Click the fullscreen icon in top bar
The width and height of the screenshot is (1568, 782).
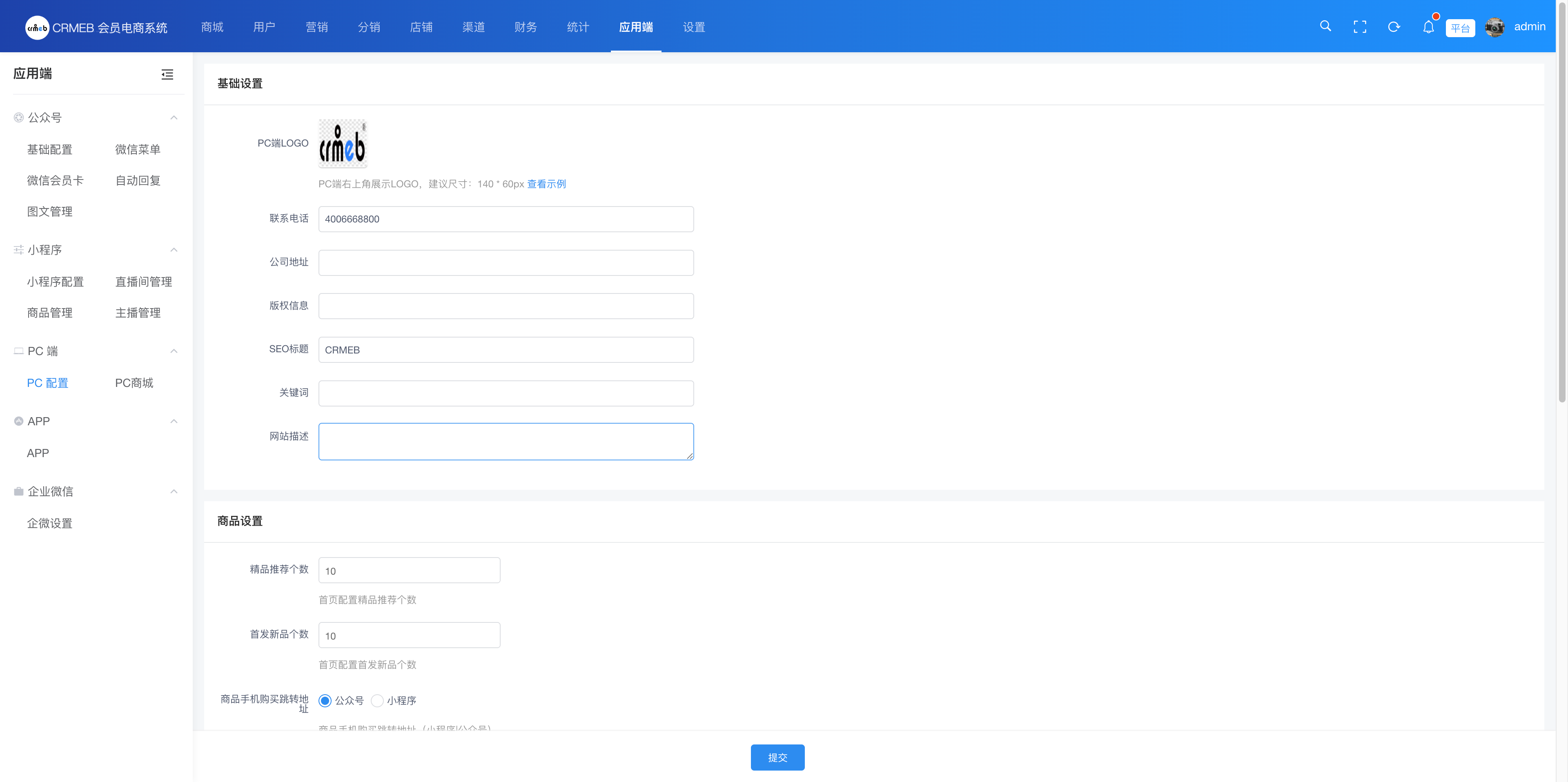click(x=1360, y=26)
